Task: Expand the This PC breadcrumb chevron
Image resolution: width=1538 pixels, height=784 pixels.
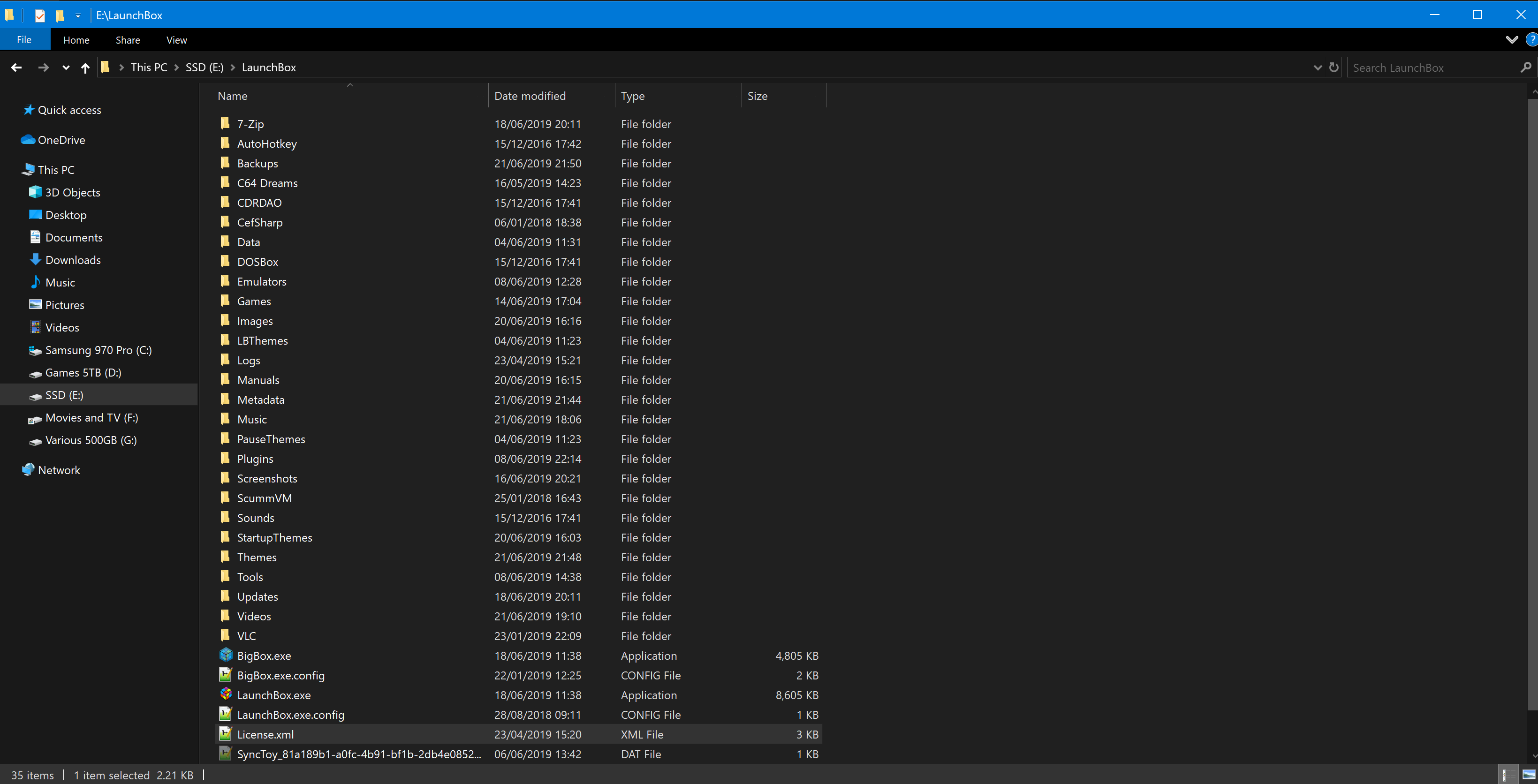Action: coord(177,68)
